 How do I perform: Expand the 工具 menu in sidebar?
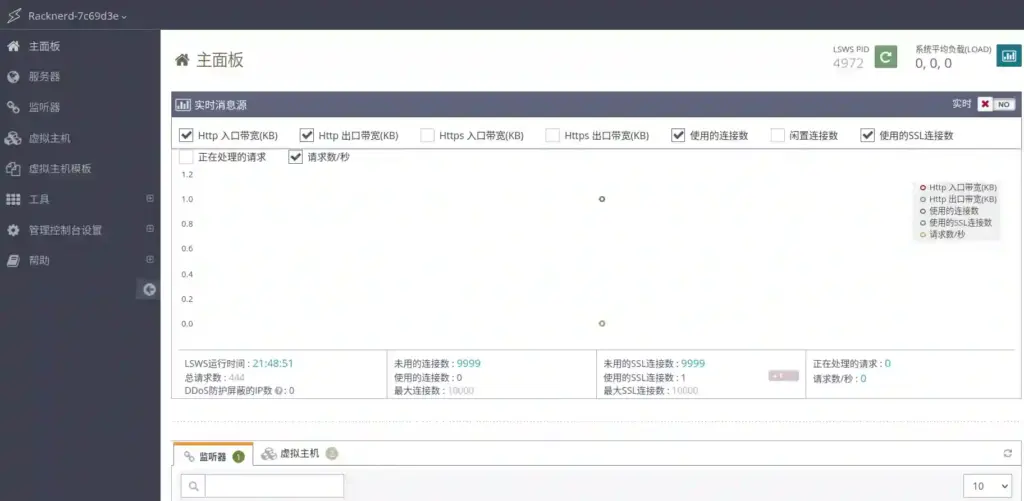click(149, 199)
